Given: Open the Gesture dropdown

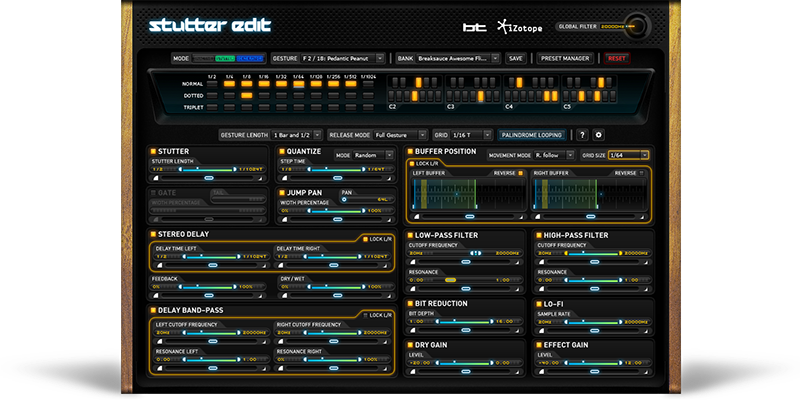Looking at the screenshot, I should [342, 59].
